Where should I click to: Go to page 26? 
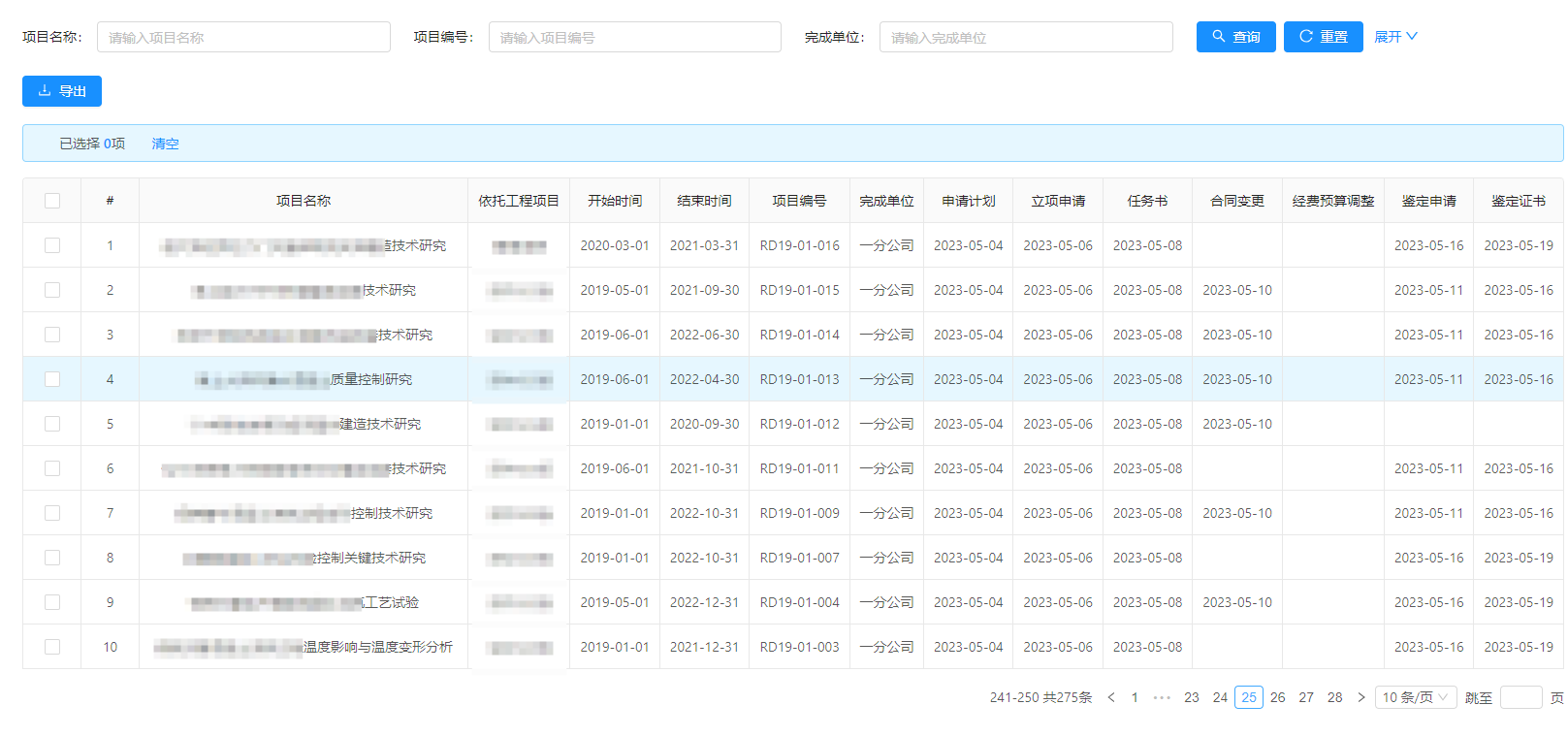1277,697
